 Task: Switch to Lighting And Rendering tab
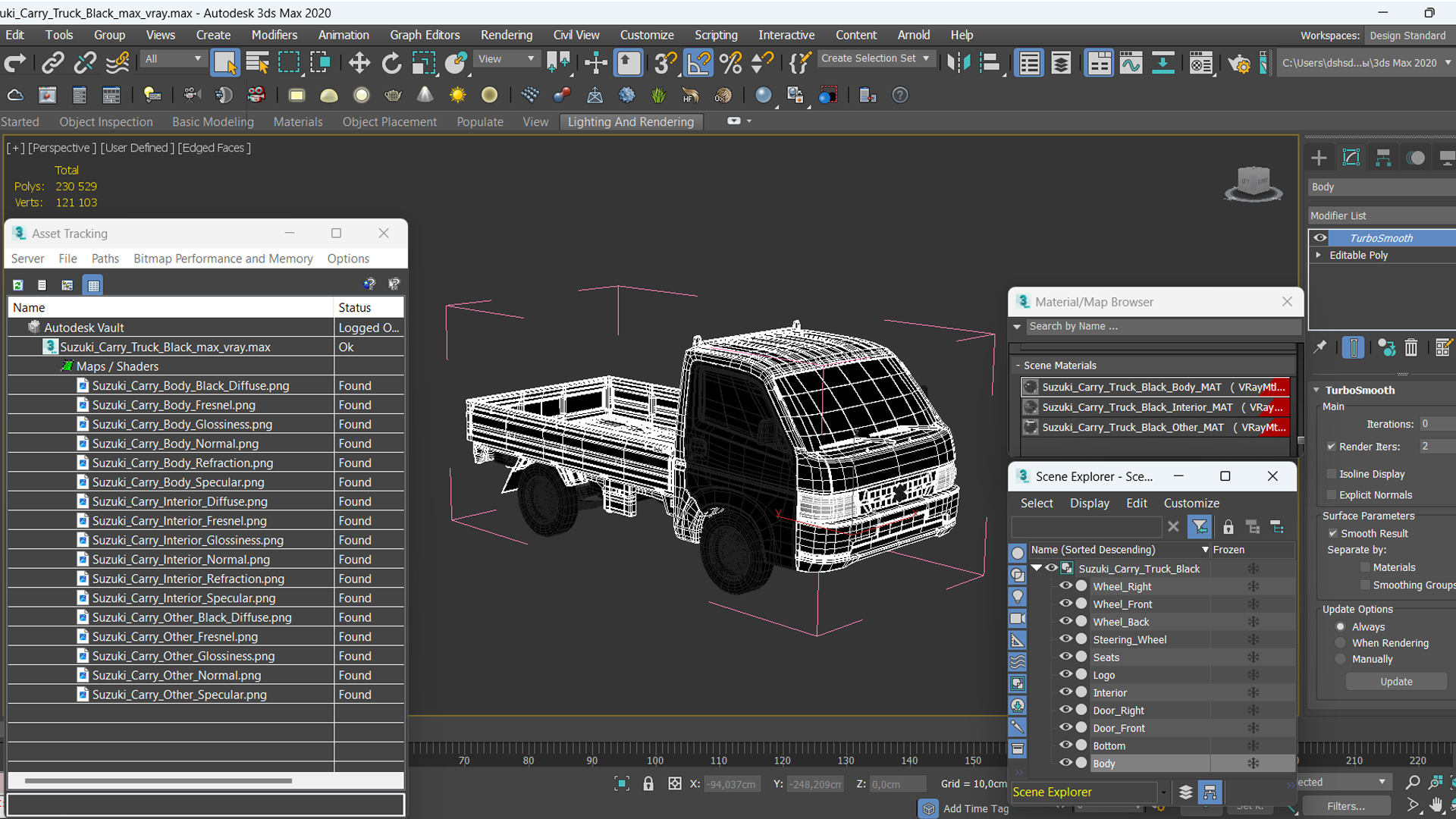(630, 122)
